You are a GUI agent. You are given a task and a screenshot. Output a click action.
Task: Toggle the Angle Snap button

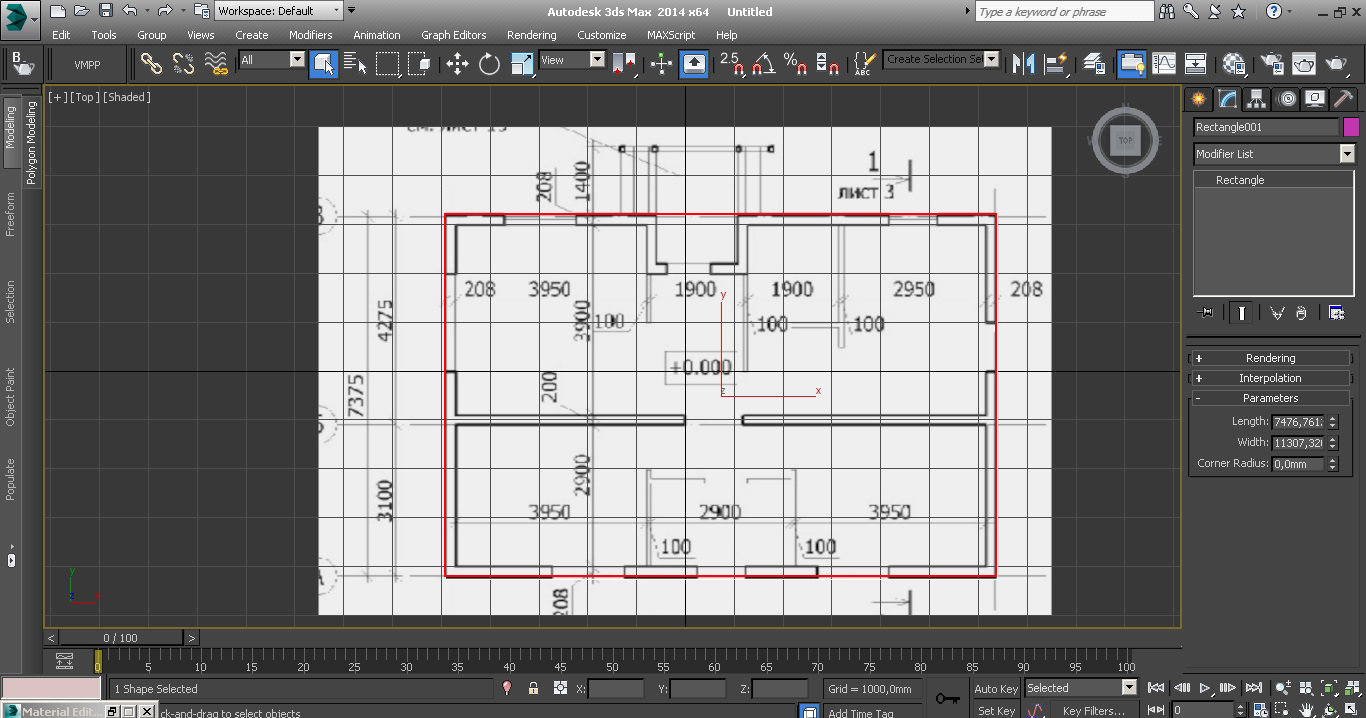pyautogui.click(x=763, y=64)
